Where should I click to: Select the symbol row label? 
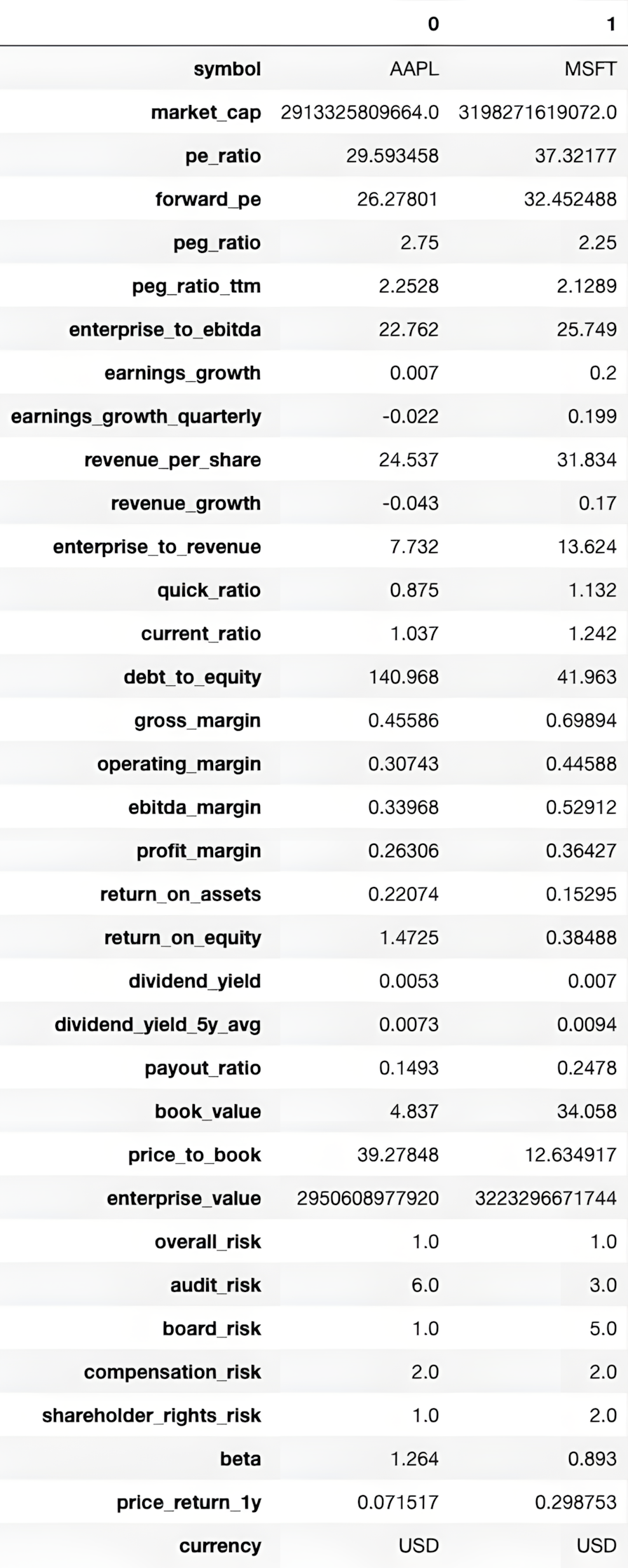point(227,69)
